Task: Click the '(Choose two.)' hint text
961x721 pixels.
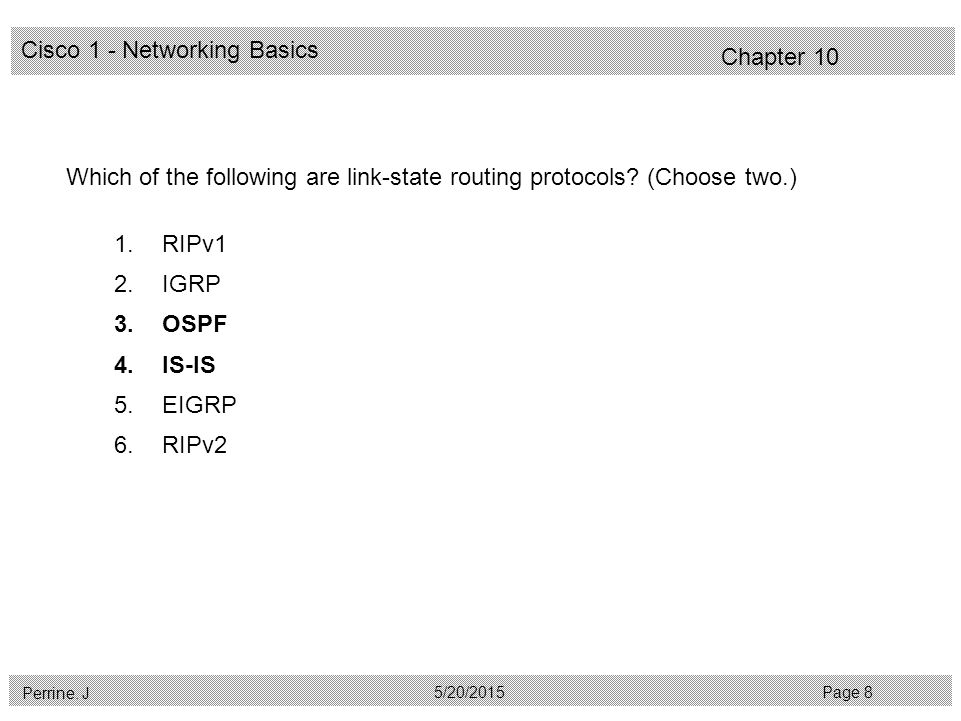Action: [722, 177]
